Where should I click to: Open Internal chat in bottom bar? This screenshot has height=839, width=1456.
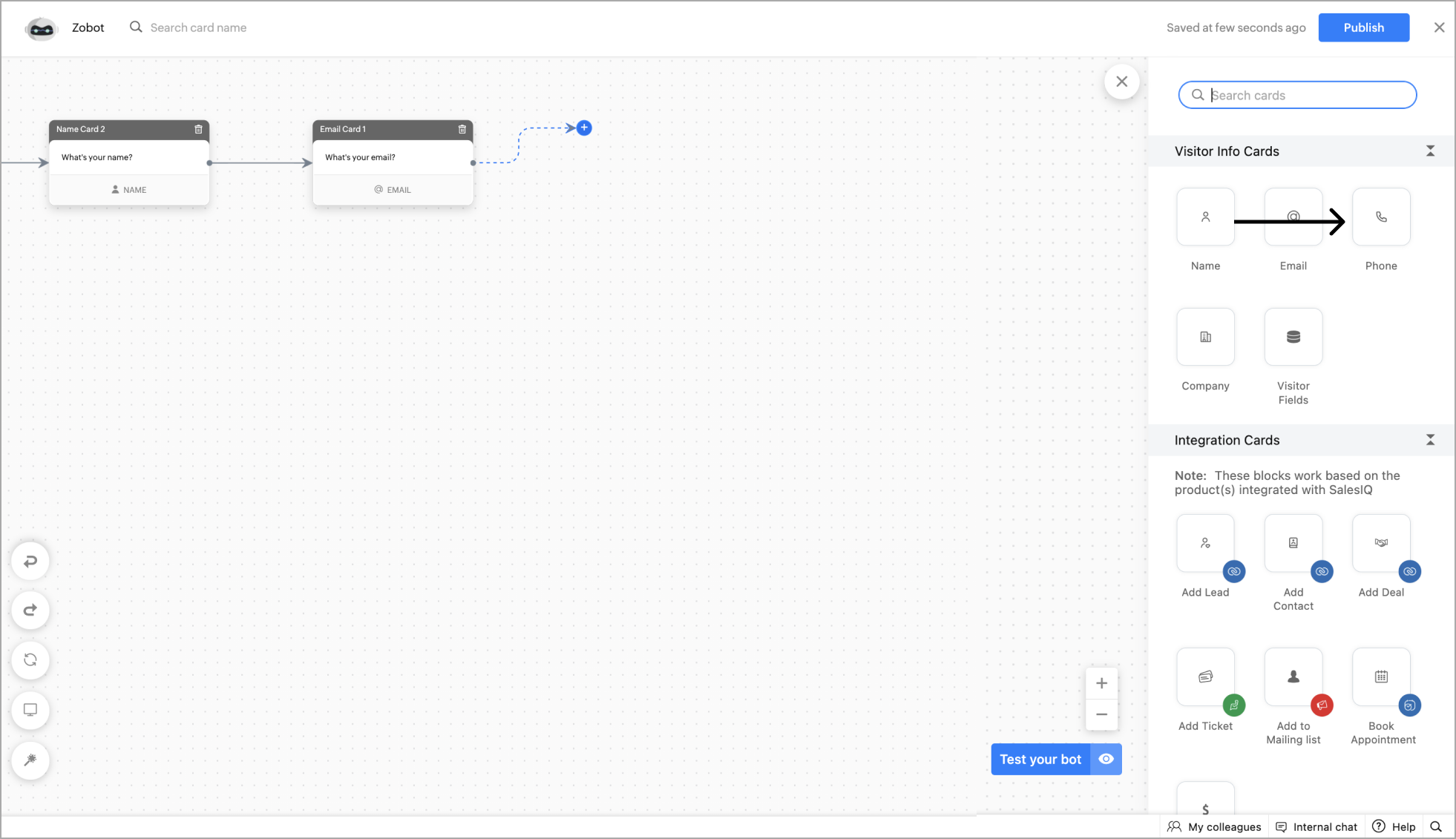pyautogui.click(x=1316, y=827)
